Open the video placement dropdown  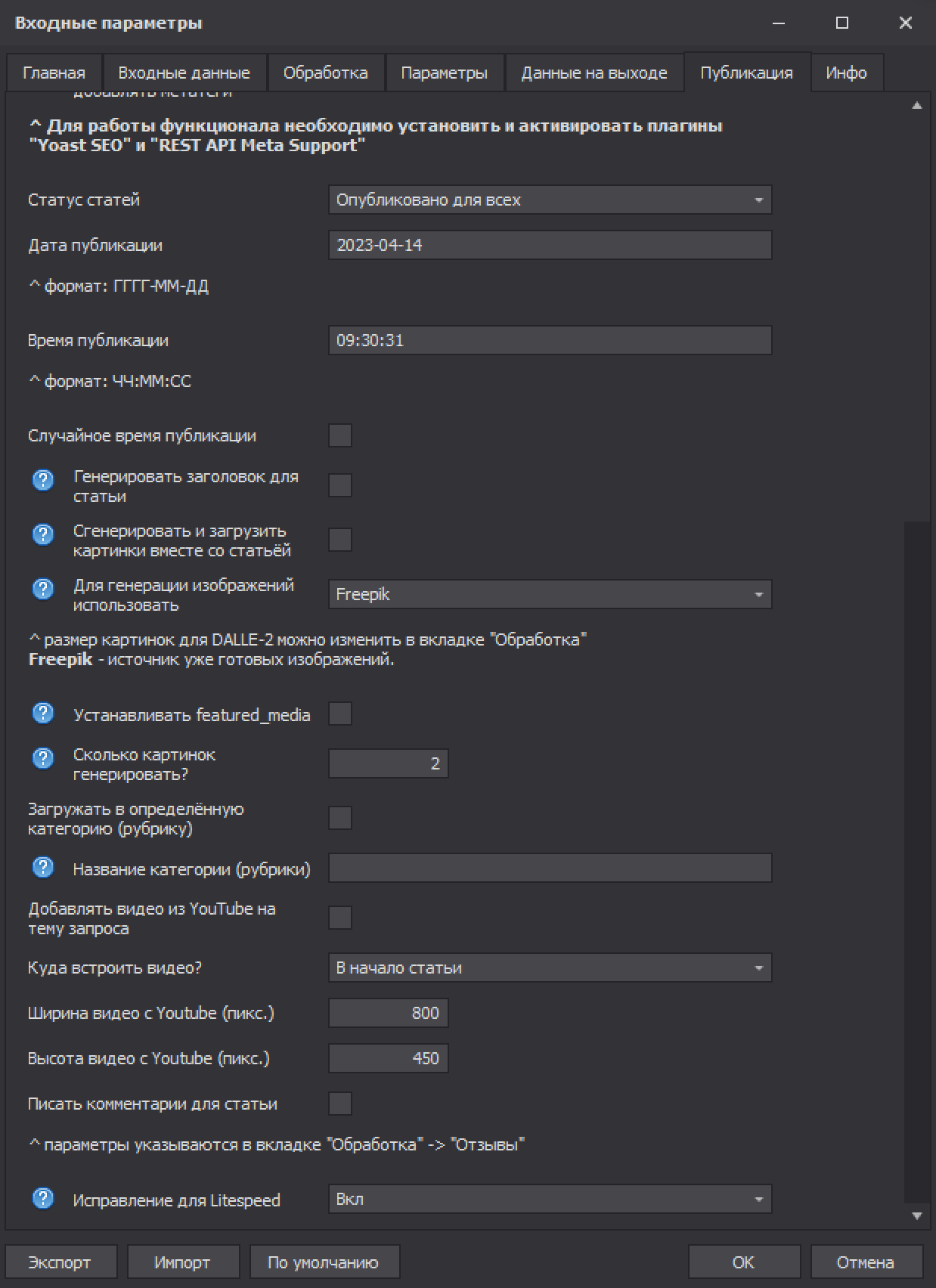[550, 968]
